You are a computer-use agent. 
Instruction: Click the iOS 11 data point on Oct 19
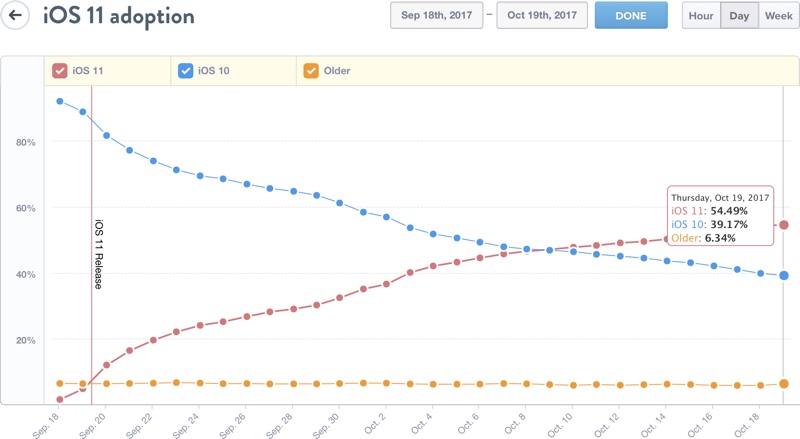[784, 225]
